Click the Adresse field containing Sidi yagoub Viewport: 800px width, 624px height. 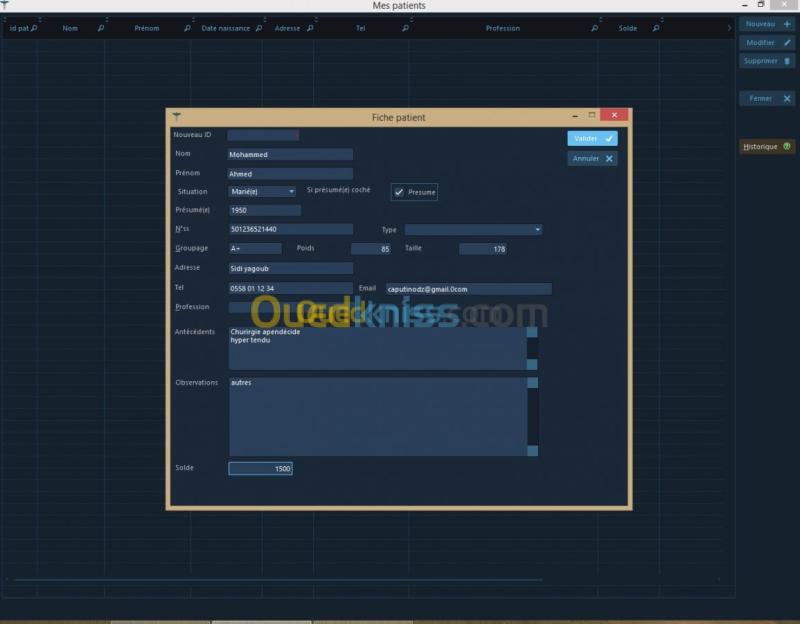coord(290,268)
